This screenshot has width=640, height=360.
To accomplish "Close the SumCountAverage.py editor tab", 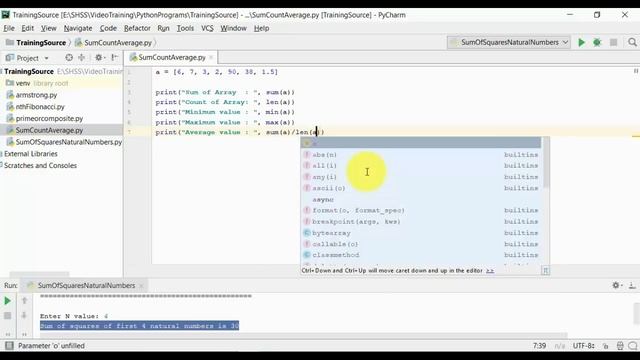I will [211, 58].
